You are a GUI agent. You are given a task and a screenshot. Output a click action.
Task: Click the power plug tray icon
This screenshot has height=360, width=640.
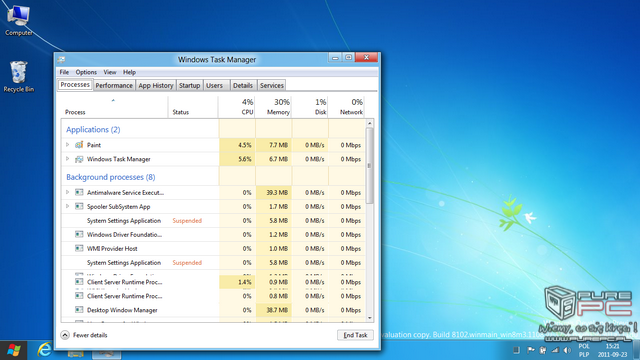click(543, 350)
